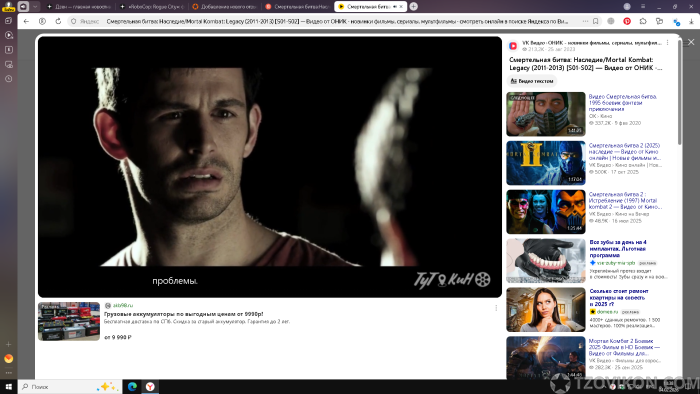Click the Yandex Mail icon in sidebar
700x394 pixels.
[x=8, y=358]
